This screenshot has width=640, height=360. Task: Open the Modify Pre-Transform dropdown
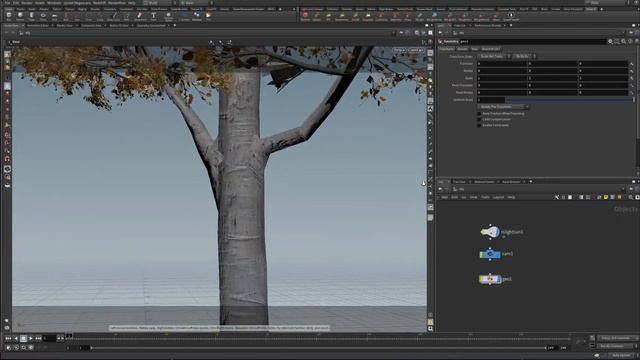(x=503, y=107)
